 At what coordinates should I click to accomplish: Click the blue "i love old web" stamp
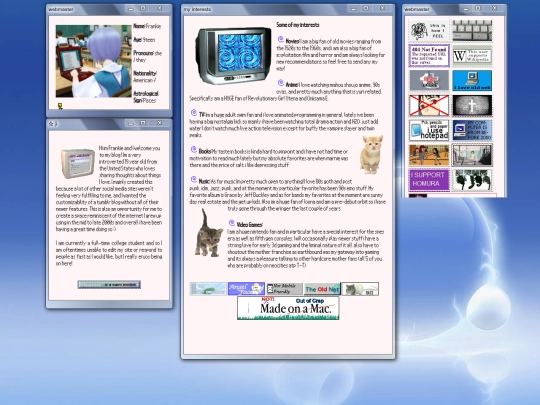[472, 80]
